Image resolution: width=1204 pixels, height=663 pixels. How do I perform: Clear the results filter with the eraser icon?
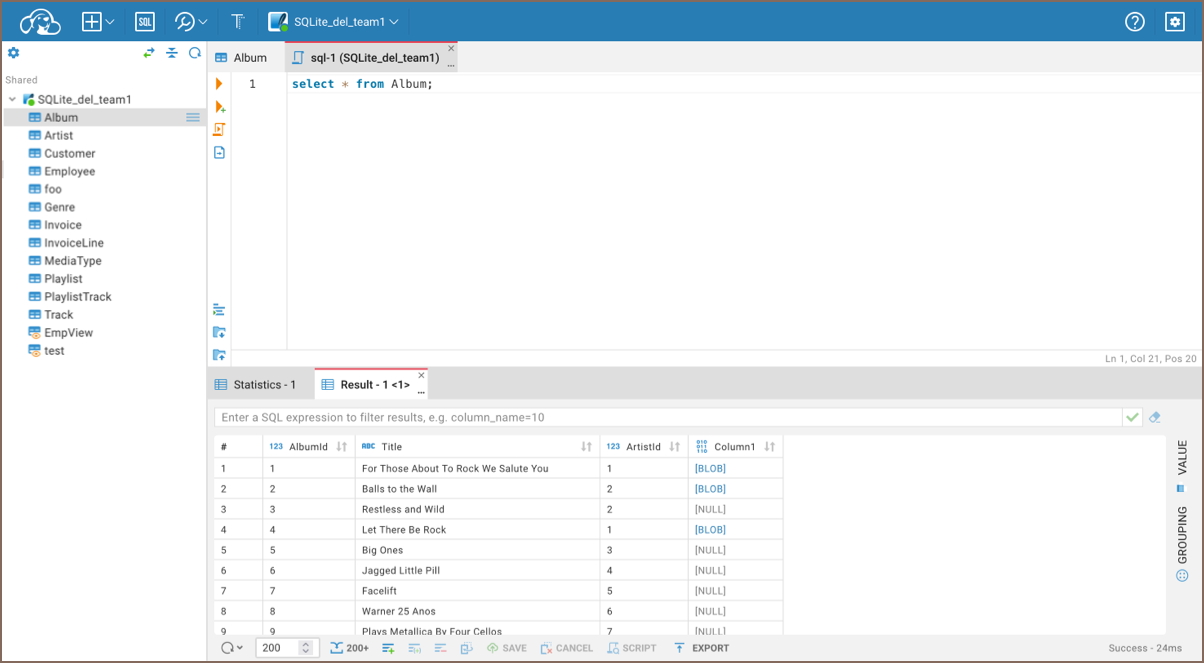[x=1155, y=417]
